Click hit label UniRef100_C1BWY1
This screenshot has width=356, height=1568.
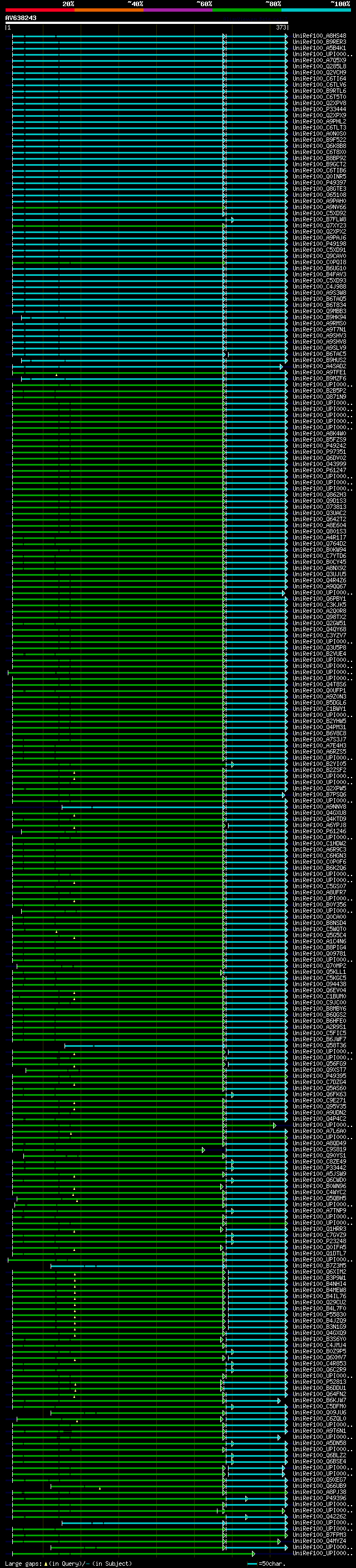[x=319, y=709]
